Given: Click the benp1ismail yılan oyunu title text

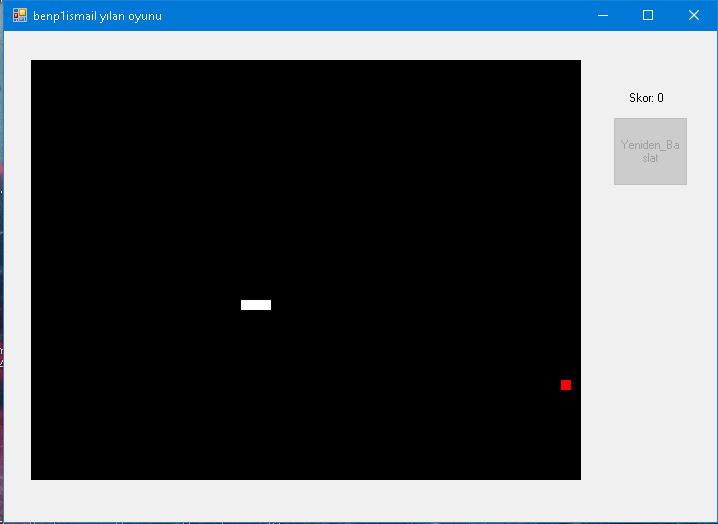Looking at the screenshot, I should point(98,16).
